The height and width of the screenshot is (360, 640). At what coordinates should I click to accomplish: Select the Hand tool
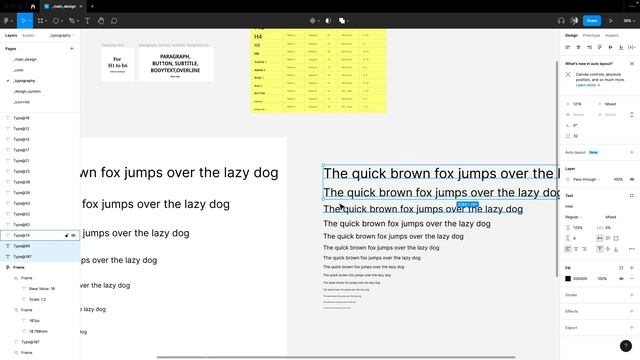pos(101,20)
